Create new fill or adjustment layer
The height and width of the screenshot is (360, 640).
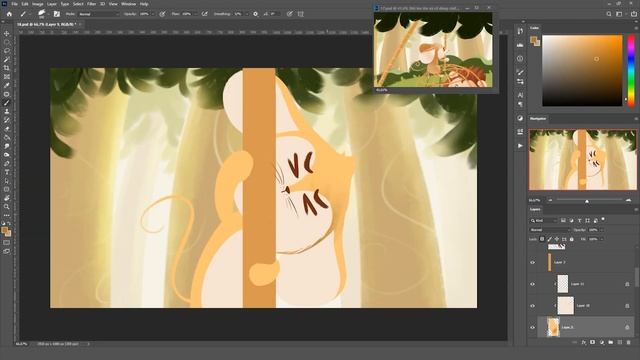602,342
